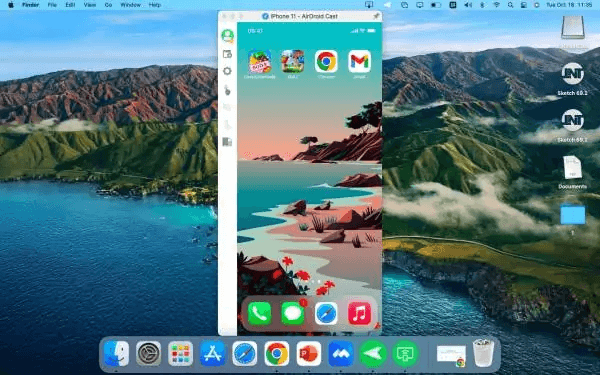Click the layout switch icon in sidebar
The image size is (600, 375).
coord(227,142)
